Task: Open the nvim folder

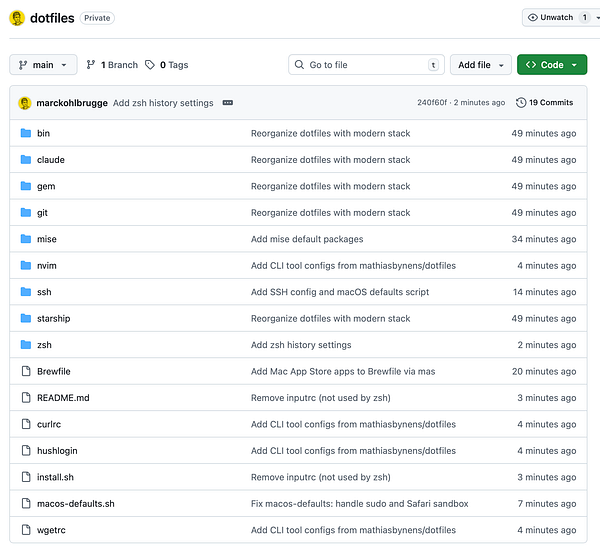Action: tap(47, 266)
